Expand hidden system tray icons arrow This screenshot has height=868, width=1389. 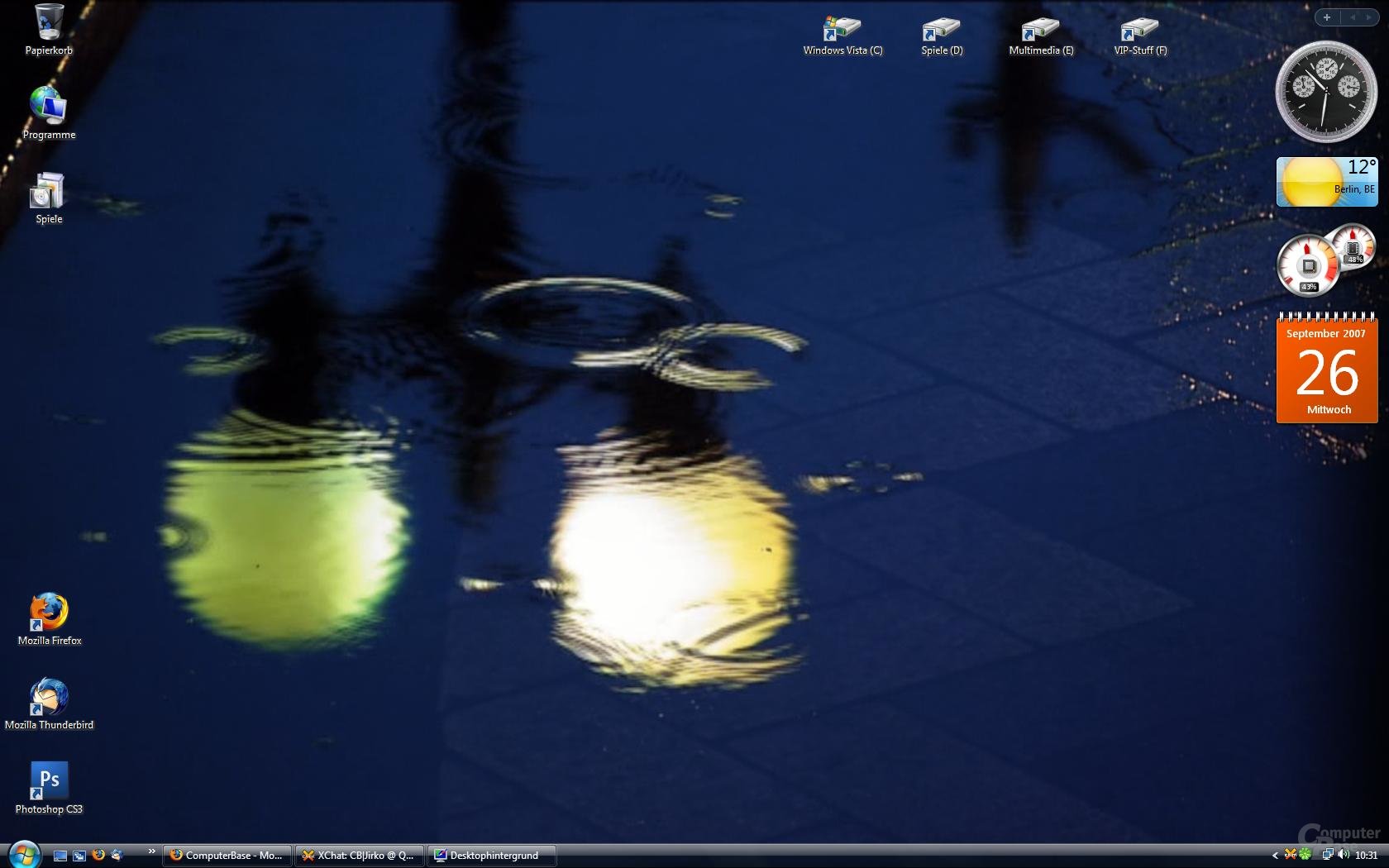point(1275,856)
